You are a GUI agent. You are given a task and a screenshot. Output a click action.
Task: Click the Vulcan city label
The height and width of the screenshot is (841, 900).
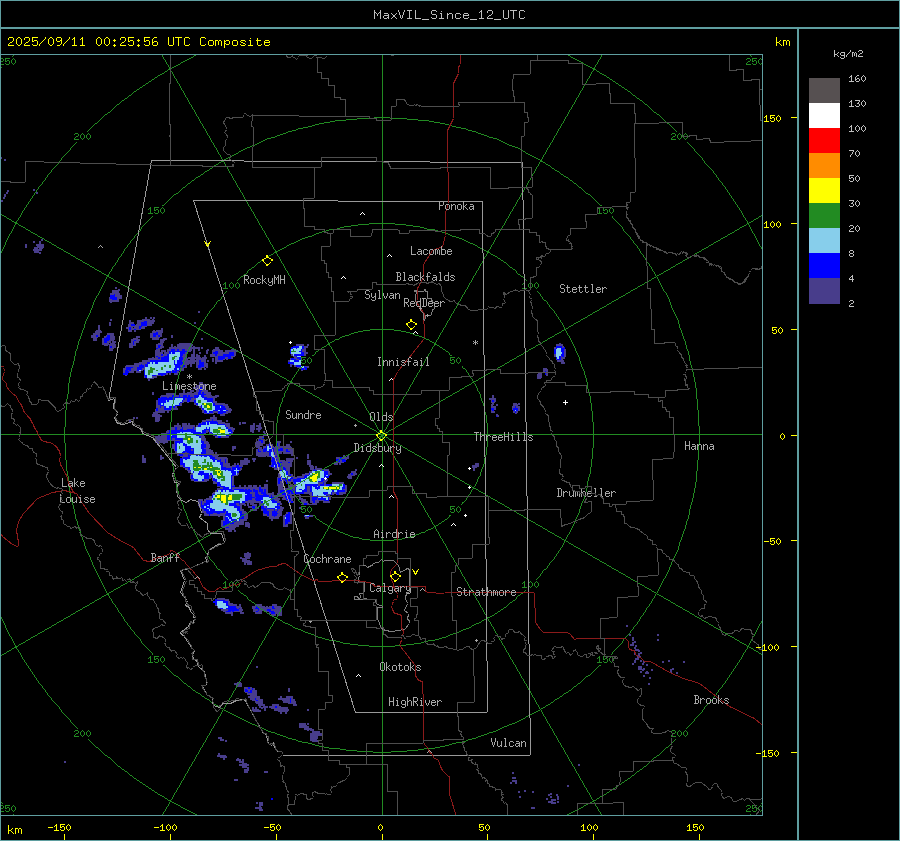click(508, 743)
